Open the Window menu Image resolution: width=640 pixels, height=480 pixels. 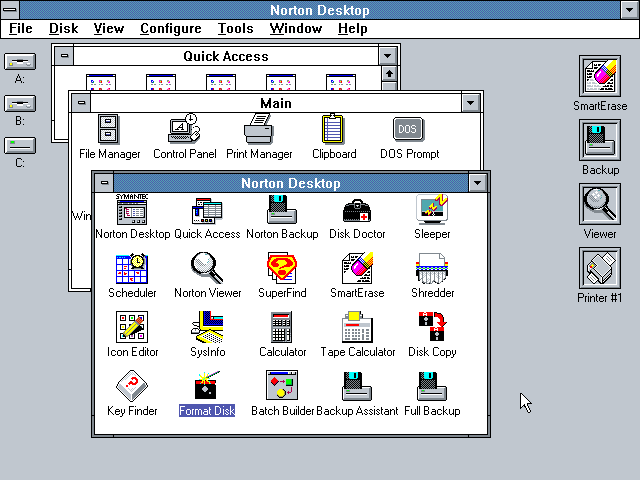pyautogui.click(x=296, y=29)
